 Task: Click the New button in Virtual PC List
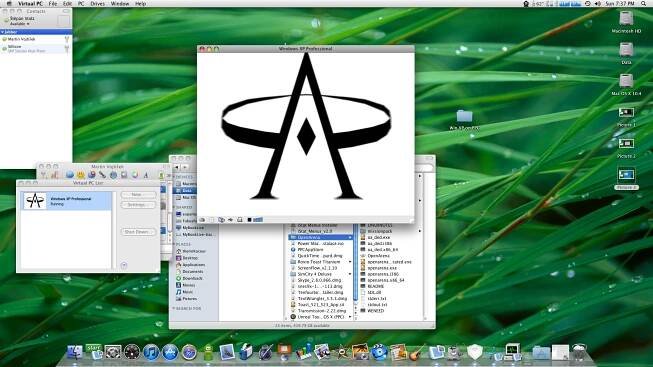coord(138,195)
